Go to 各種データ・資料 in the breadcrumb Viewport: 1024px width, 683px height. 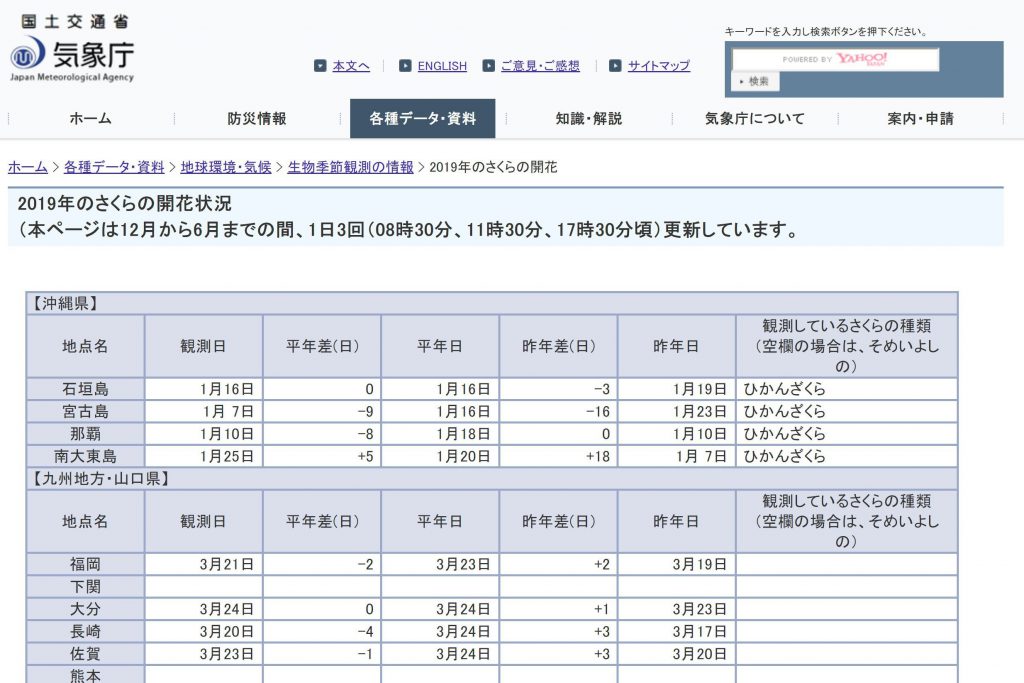click(x=114, y=167)
